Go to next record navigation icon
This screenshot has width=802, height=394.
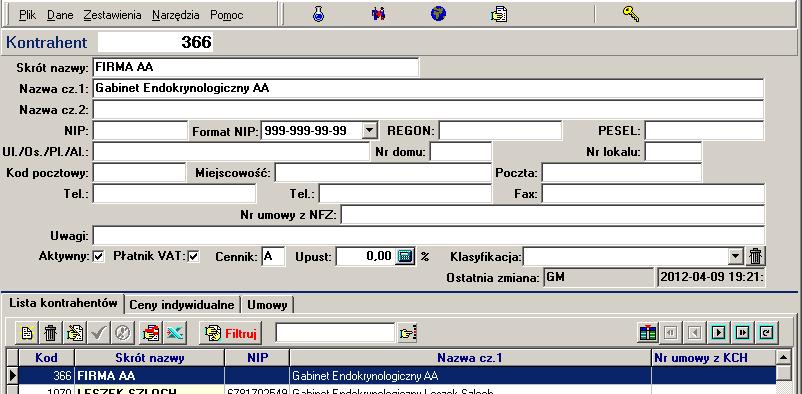(x=719, y=333)
